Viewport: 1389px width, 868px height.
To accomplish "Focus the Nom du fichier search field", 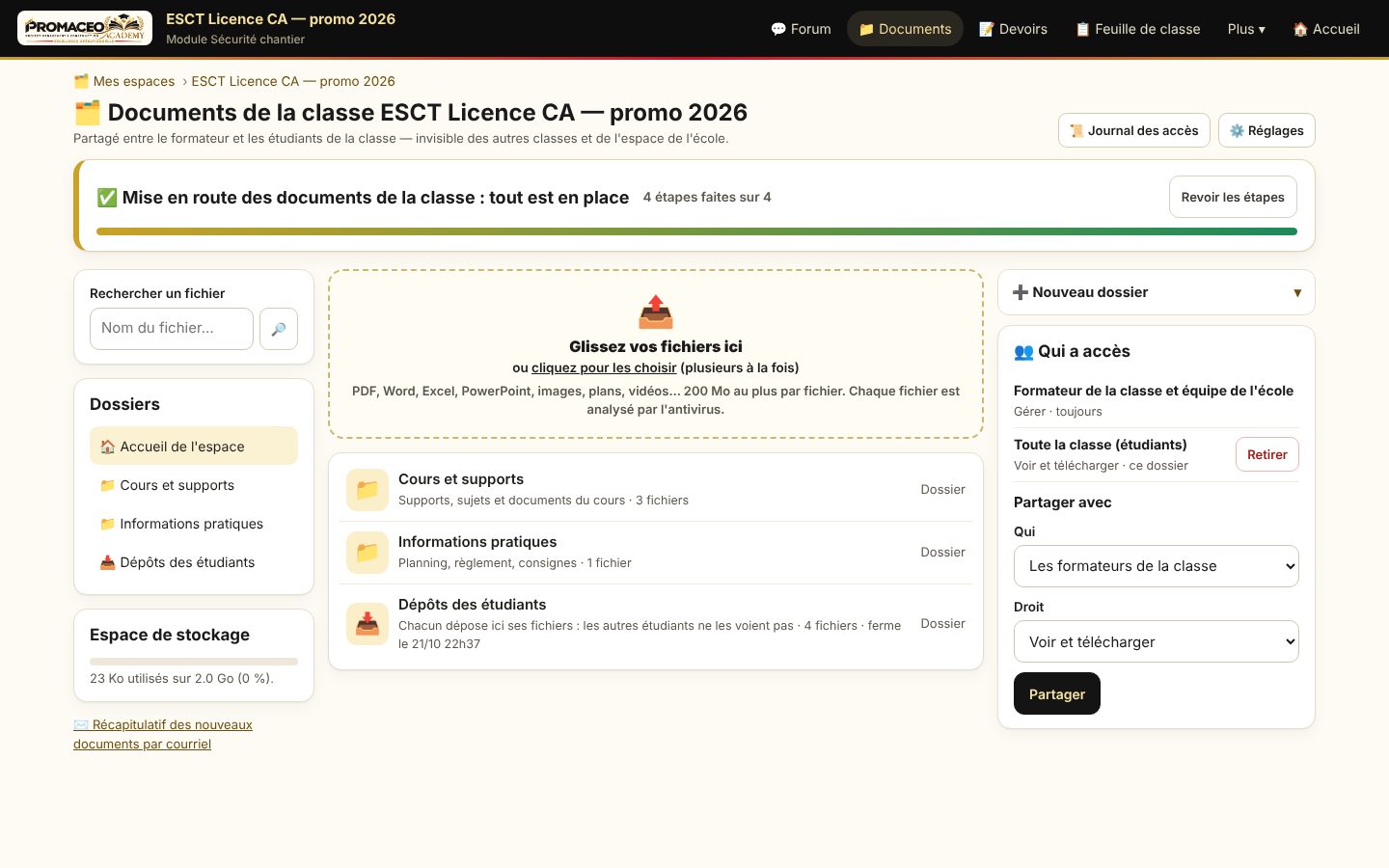I will point(172,329).
